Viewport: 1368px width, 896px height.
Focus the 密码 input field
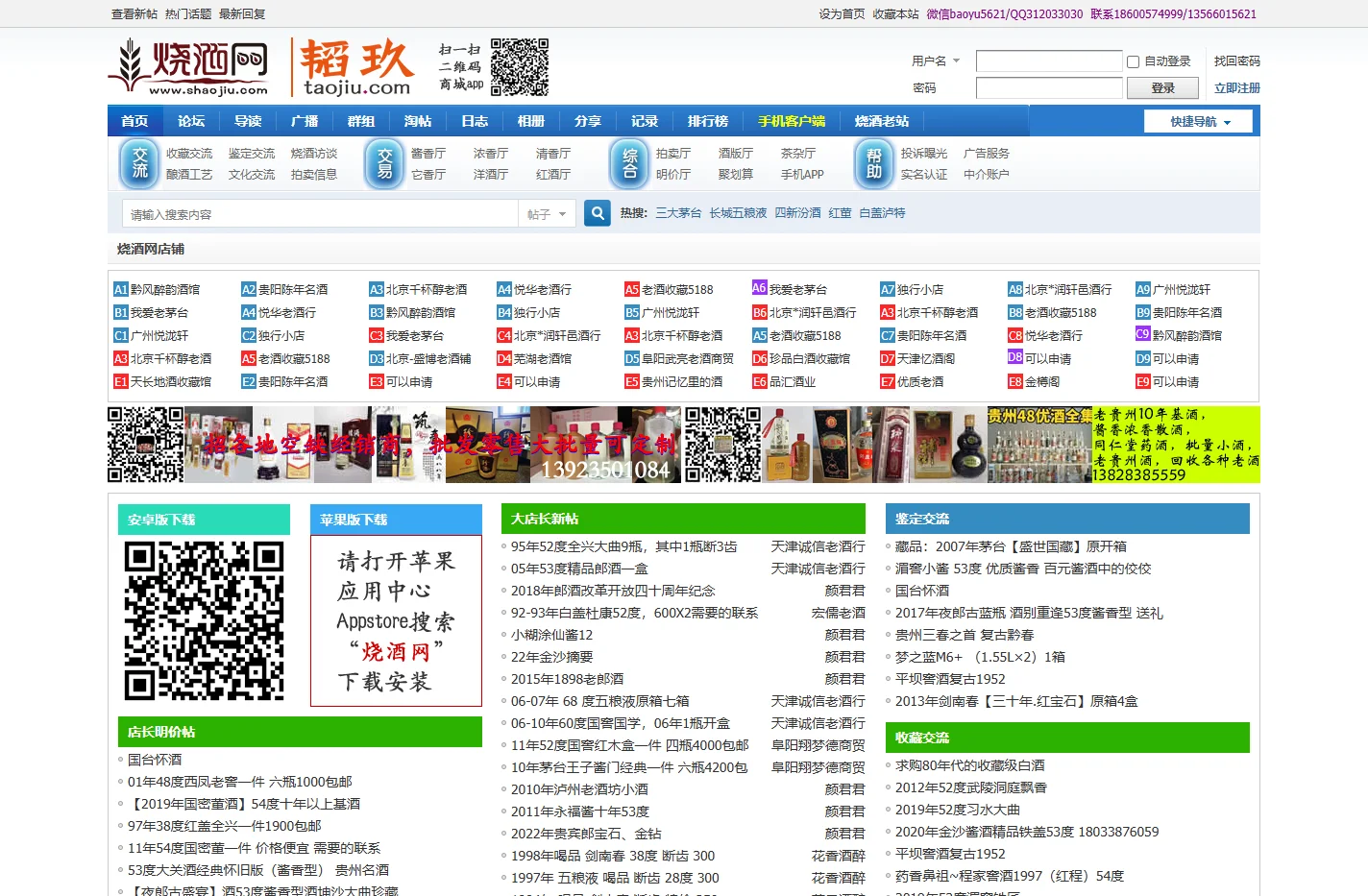(x=1049, y=88)
